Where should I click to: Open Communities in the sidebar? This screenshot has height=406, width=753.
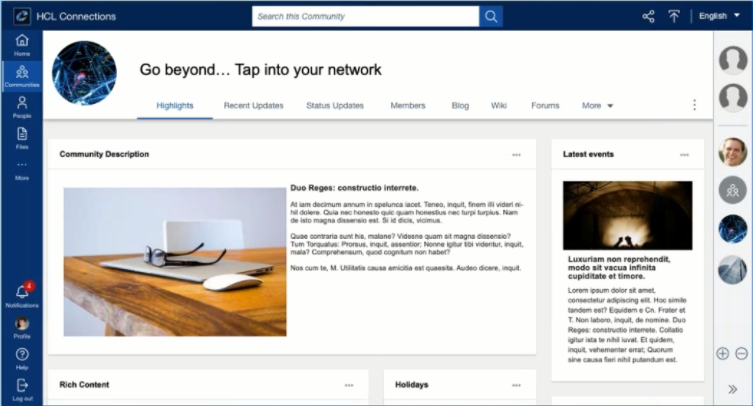(22, 76)
